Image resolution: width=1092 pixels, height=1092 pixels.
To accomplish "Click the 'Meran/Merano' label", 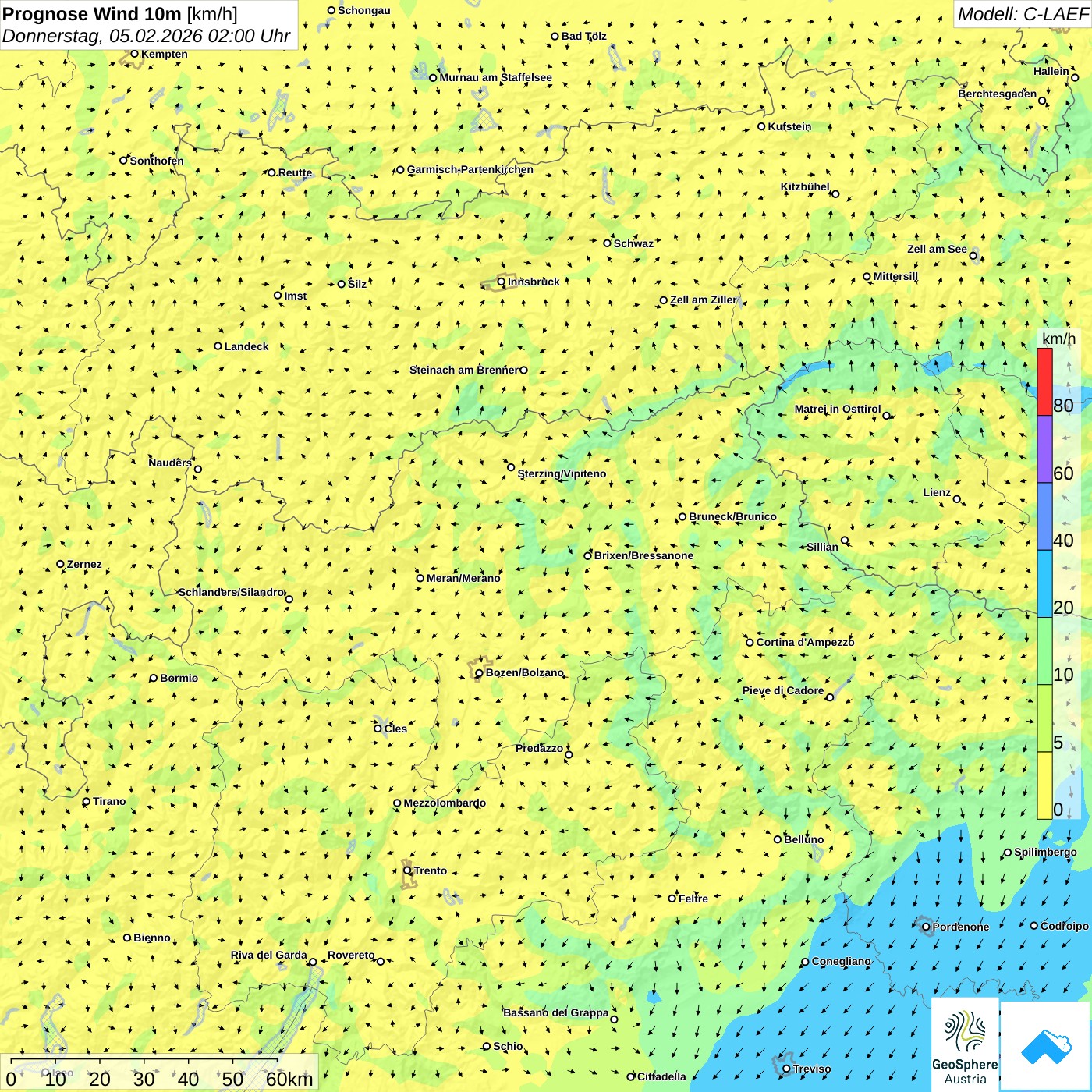I will click(x=463, y=578).
